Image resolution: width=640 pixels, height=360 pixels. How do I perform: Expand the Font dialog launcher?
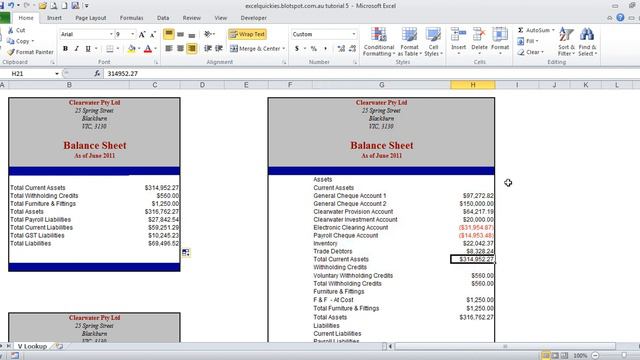[156, 62]
